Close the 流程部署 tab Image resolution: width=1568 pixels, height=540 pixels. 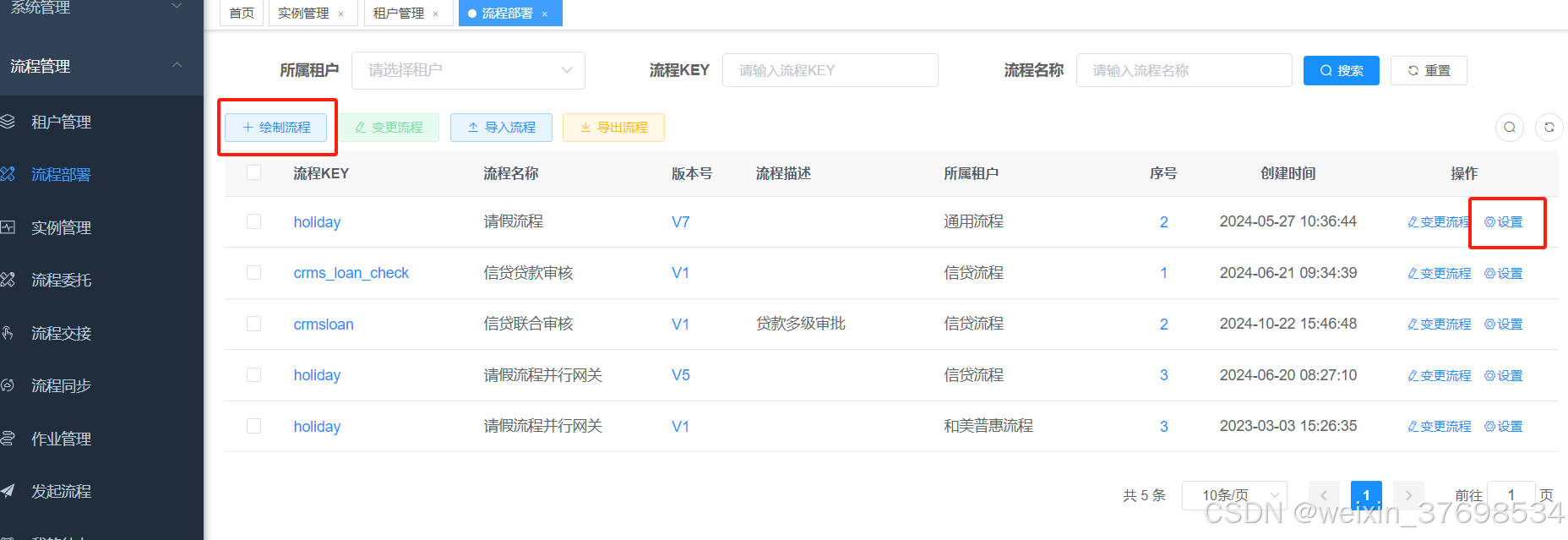(x=544, y=14)
